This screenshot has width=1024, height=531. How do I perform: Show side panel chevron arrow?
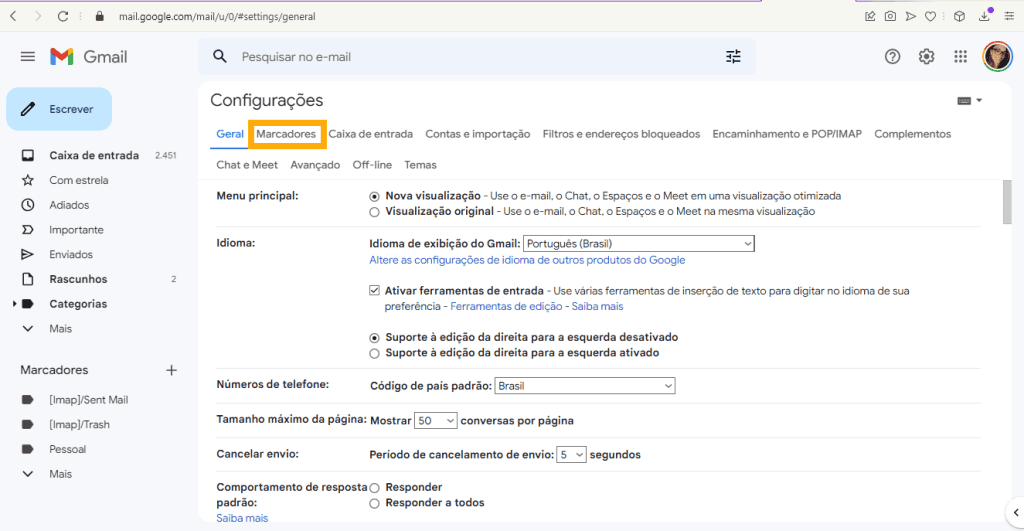coord(1016,513)
